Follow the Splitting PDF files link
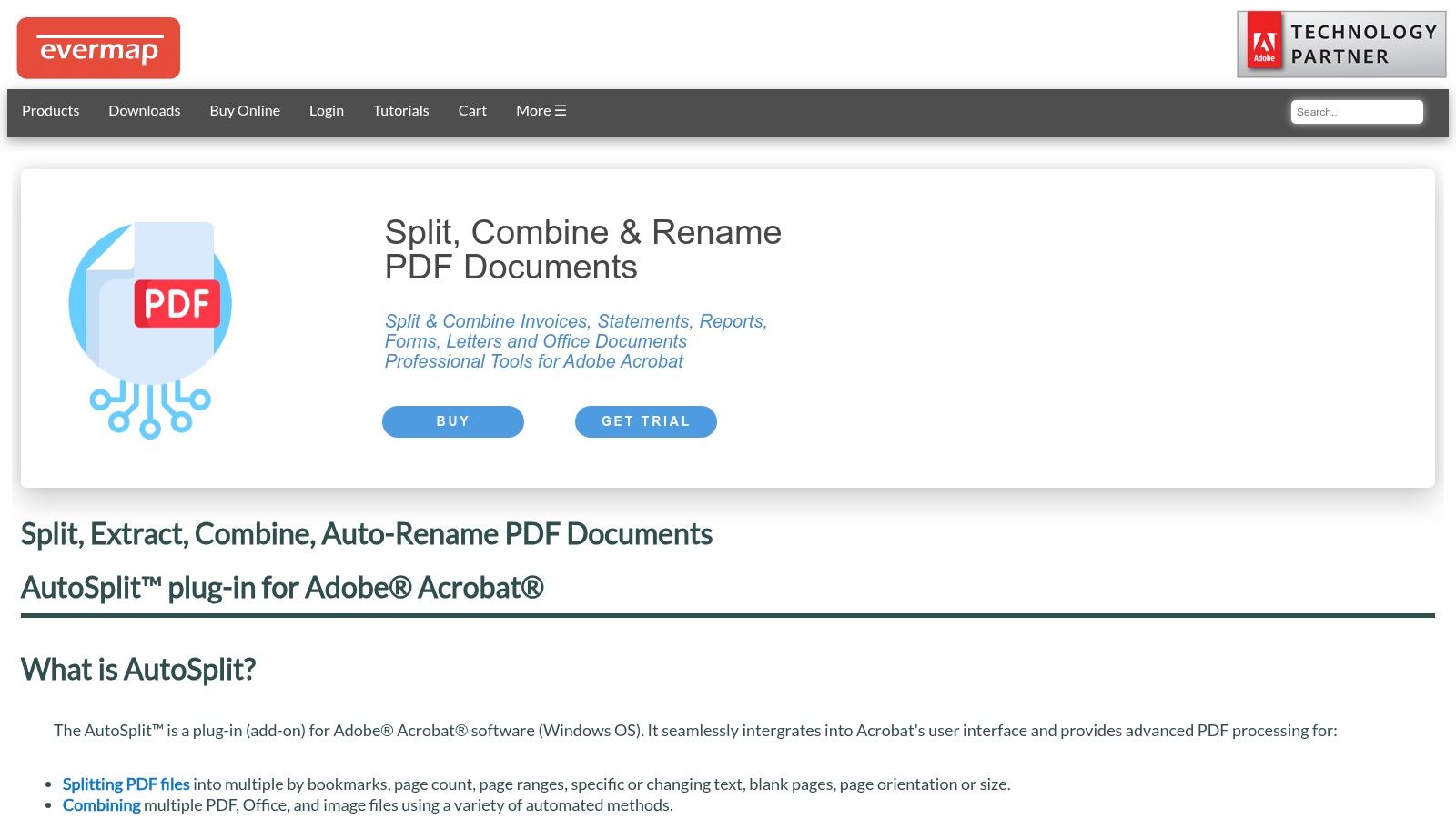The height and width of the screenshot is (819, 1456). (x=126, y=784)
